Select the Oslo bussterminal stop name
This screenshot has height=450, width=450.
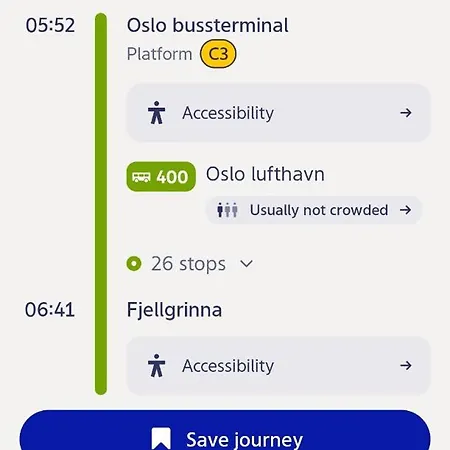(x=208, y=25)
